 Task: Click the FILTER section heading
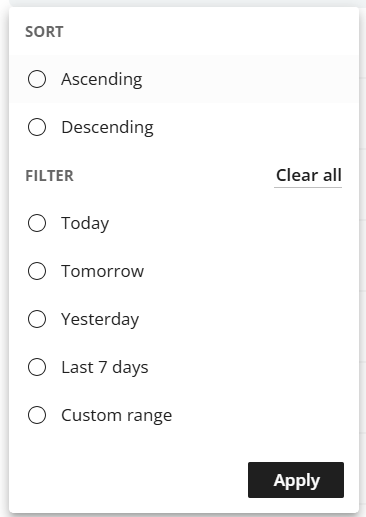[x=49, y=176]
